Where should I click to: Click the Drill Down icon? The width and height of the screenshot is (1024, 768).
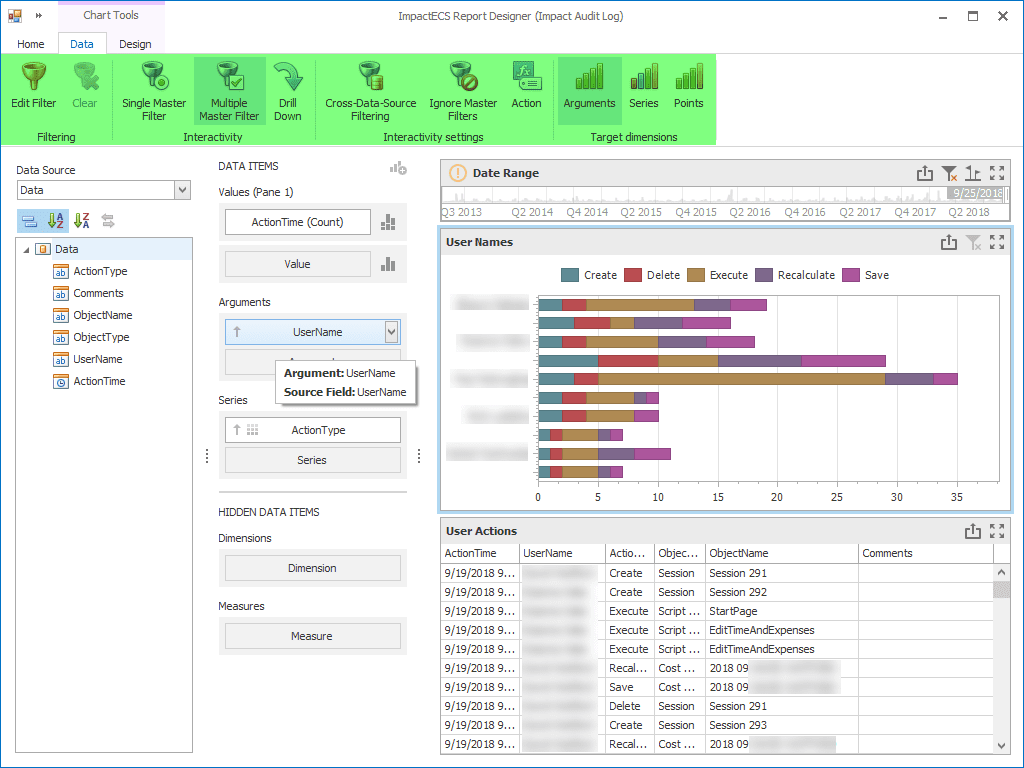pyautogui.click(x=287, y=91)
